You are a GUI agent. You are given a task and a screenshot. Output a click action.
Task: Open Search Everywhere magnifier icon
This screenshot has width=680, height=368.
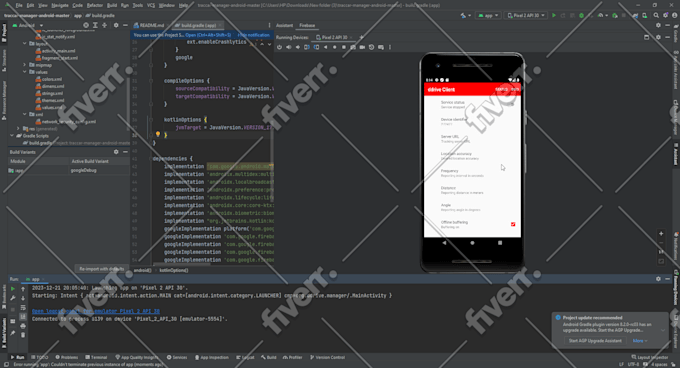[x=656, y=15]
